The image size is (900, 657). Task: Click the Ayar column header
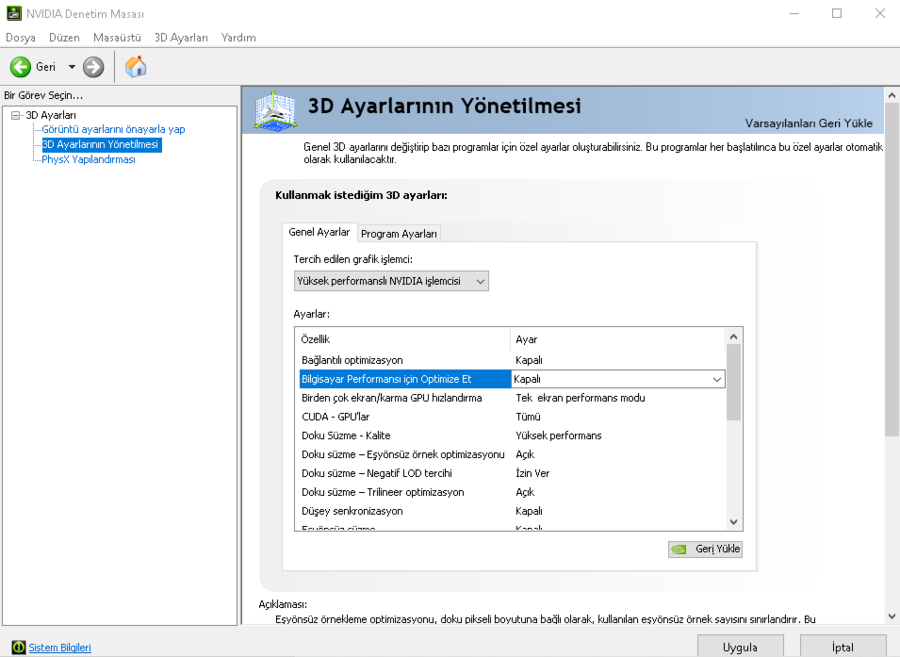(618, 339)
